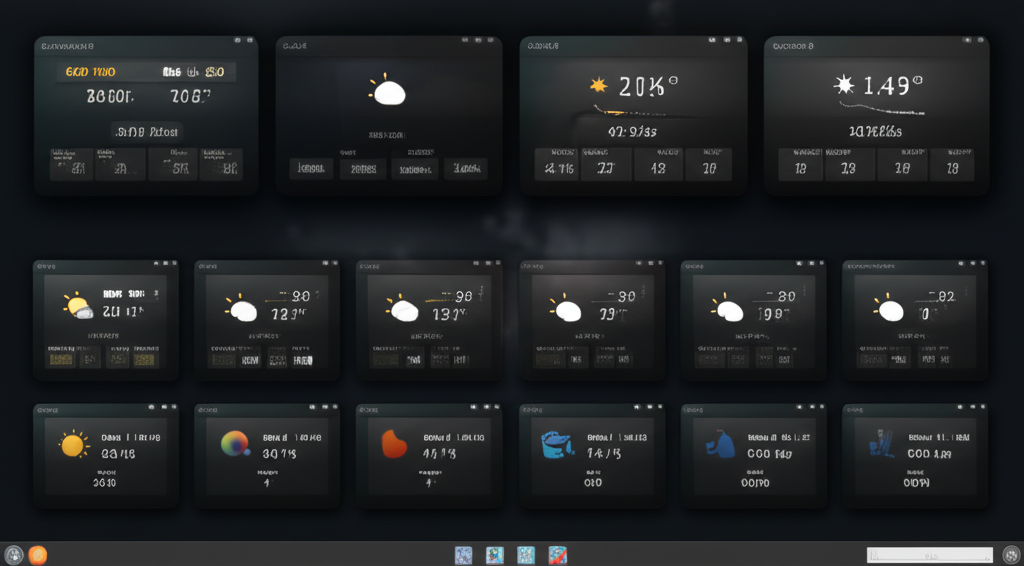Click the '3610' value under the bottom-row yellow sun

coord(104,483)
